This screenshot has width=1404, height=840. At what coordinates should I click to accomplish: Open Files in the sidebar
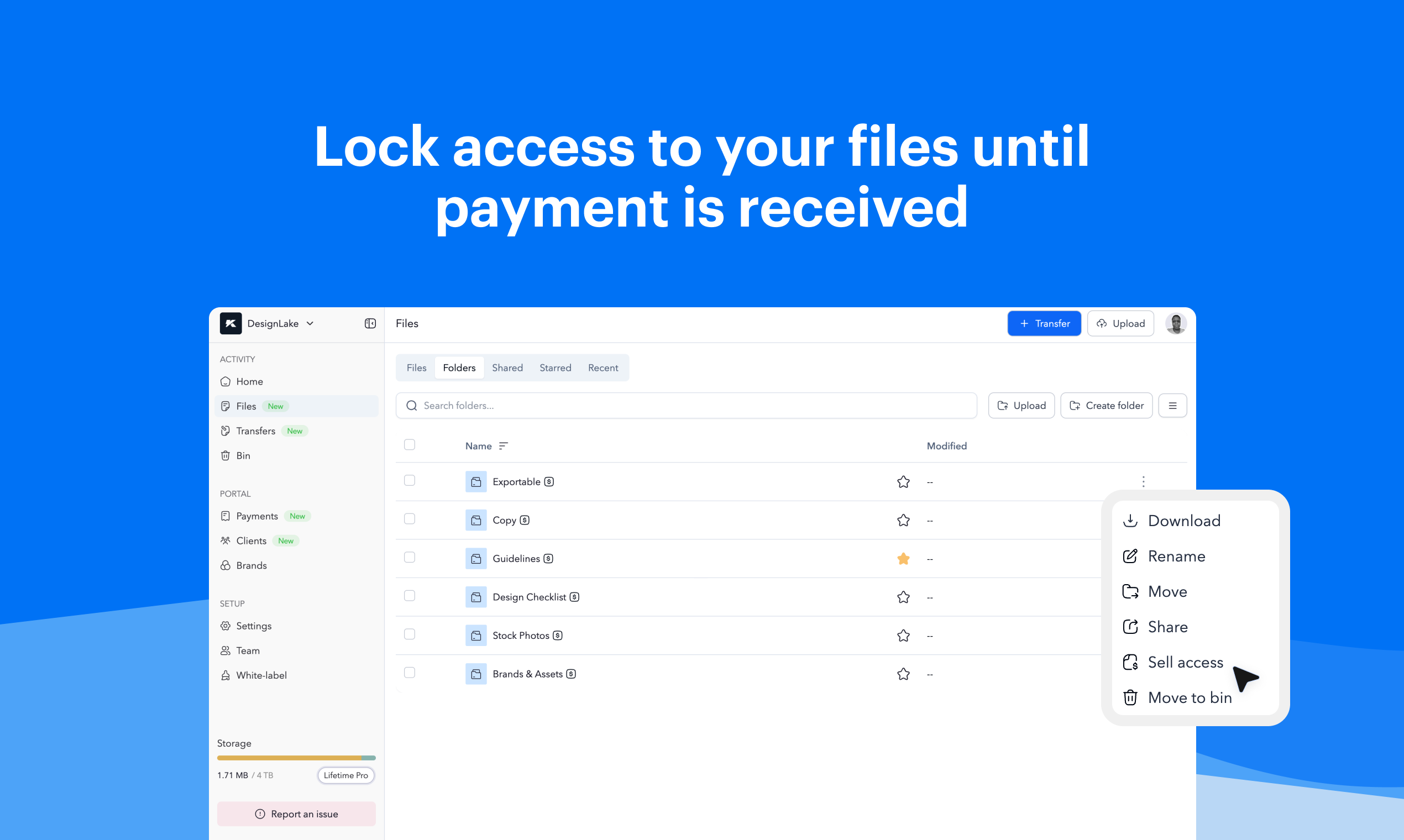(296, 406)
